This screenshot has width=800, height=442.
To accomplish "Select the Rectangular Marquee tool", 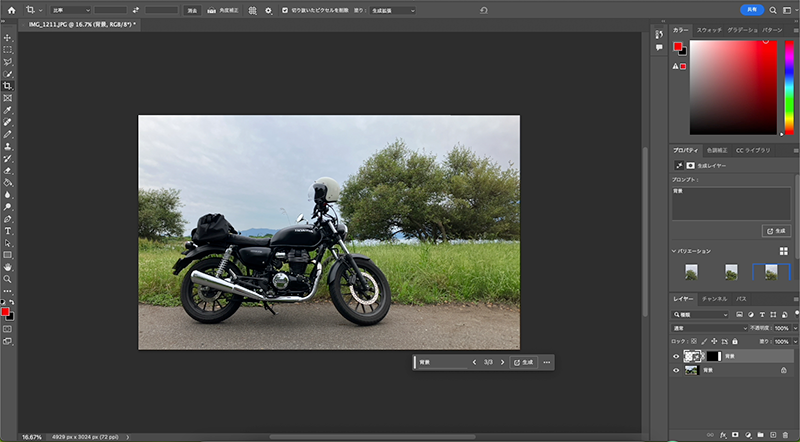I will click(7, 50).
